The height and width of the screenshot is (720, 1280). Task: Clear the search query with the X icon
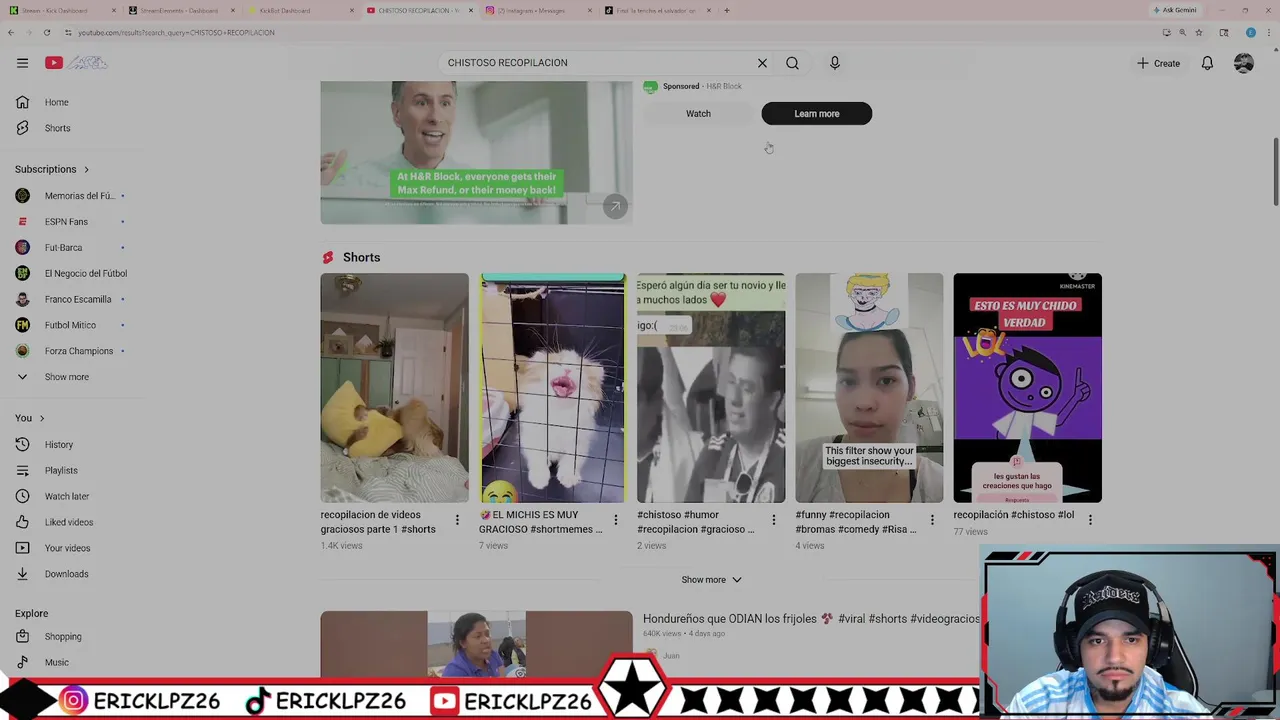click(762, 63)
